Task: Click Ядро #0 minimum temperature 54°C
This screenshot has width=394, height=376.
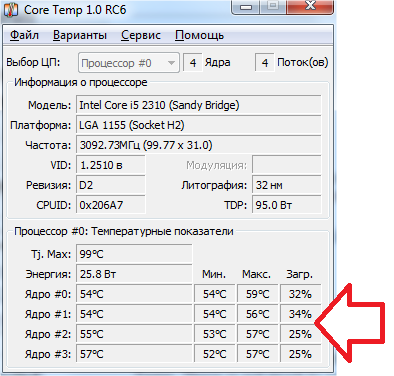Action: (x=215, y=294)
